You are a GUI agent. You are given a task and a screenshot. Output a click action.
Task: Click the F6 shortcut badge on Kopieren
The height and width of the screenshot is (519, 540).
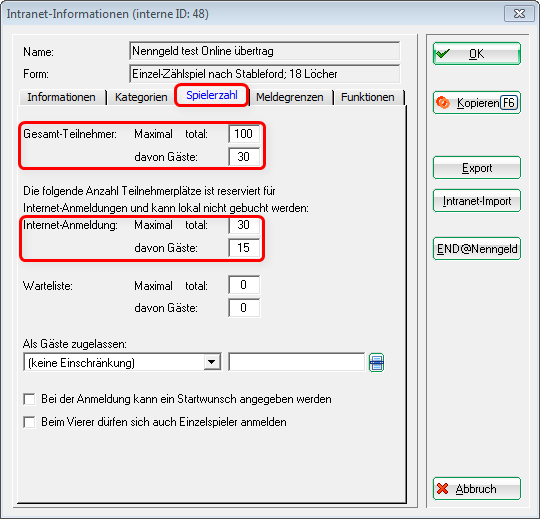tap(509, 103)
